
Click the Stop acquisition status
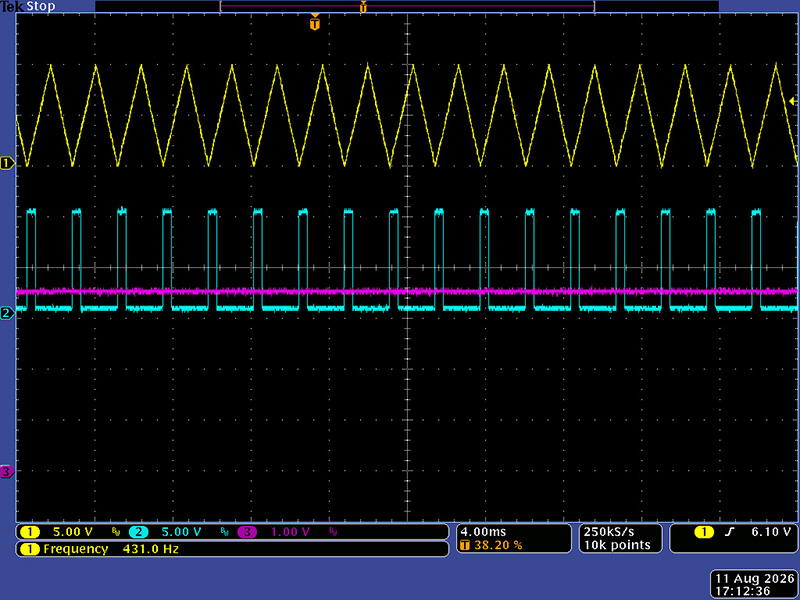(x=40, y=6)
